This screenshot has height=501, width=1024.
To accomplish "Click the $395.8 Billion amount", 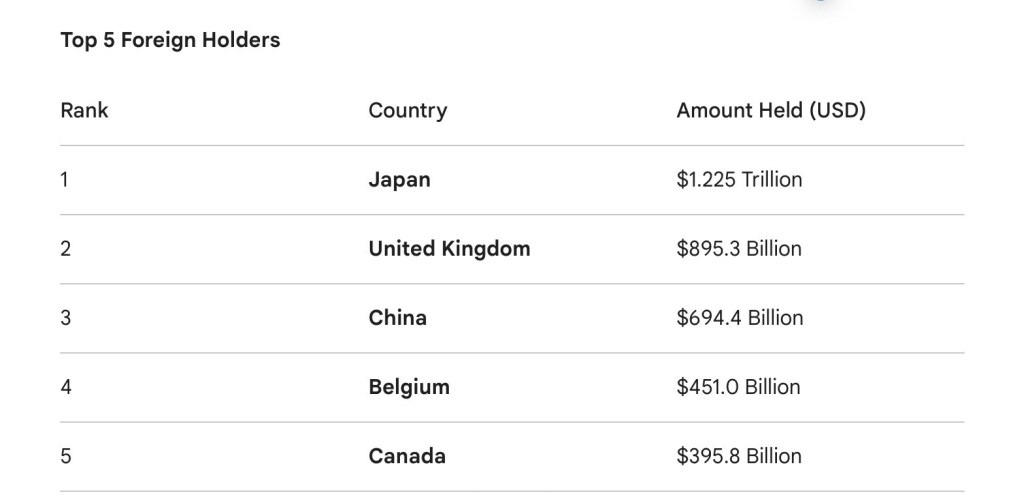I will point(739,456).
